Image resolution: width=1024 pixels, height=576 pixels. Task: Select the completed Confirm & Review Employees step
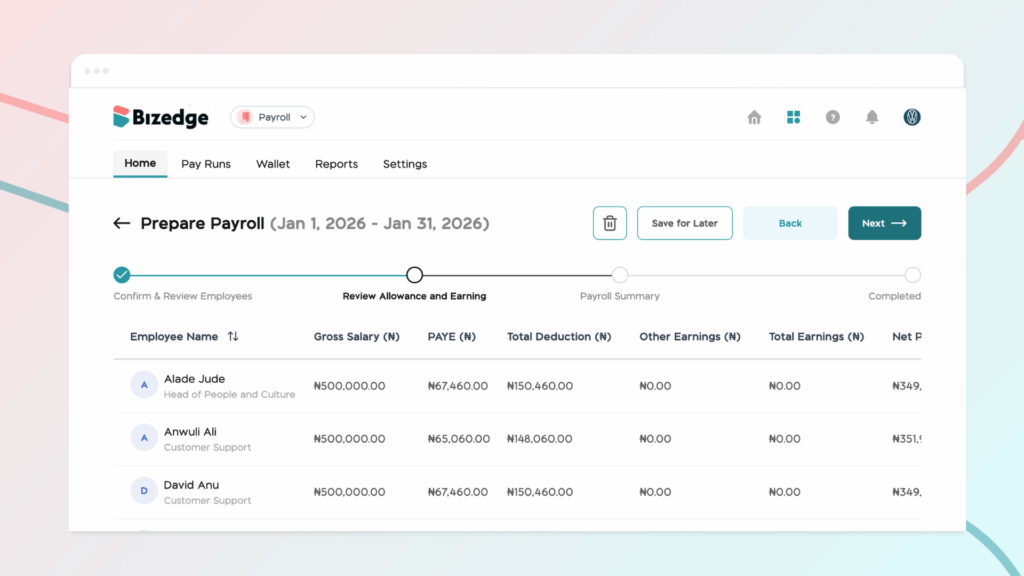pyautogui.click(x=122, y=275)
